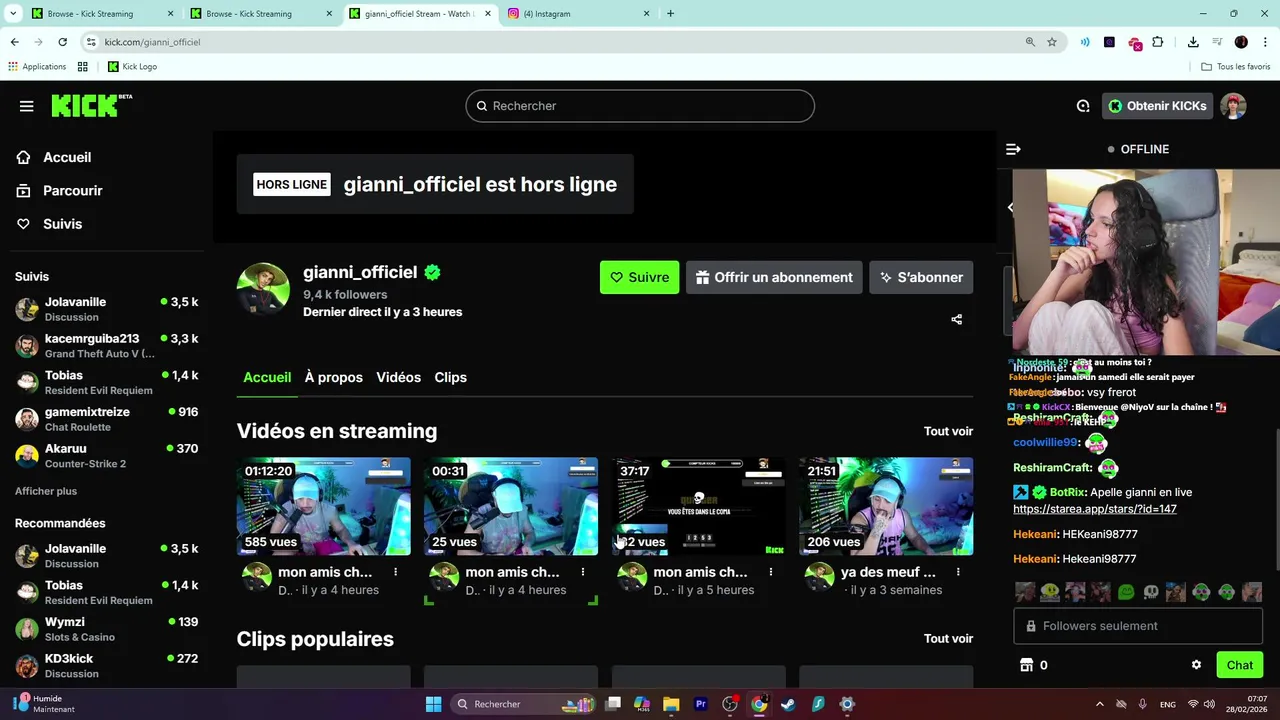Collapse the chat panel toggle icon
The width and height of the screenshot is (1280, 720).
1013,149
